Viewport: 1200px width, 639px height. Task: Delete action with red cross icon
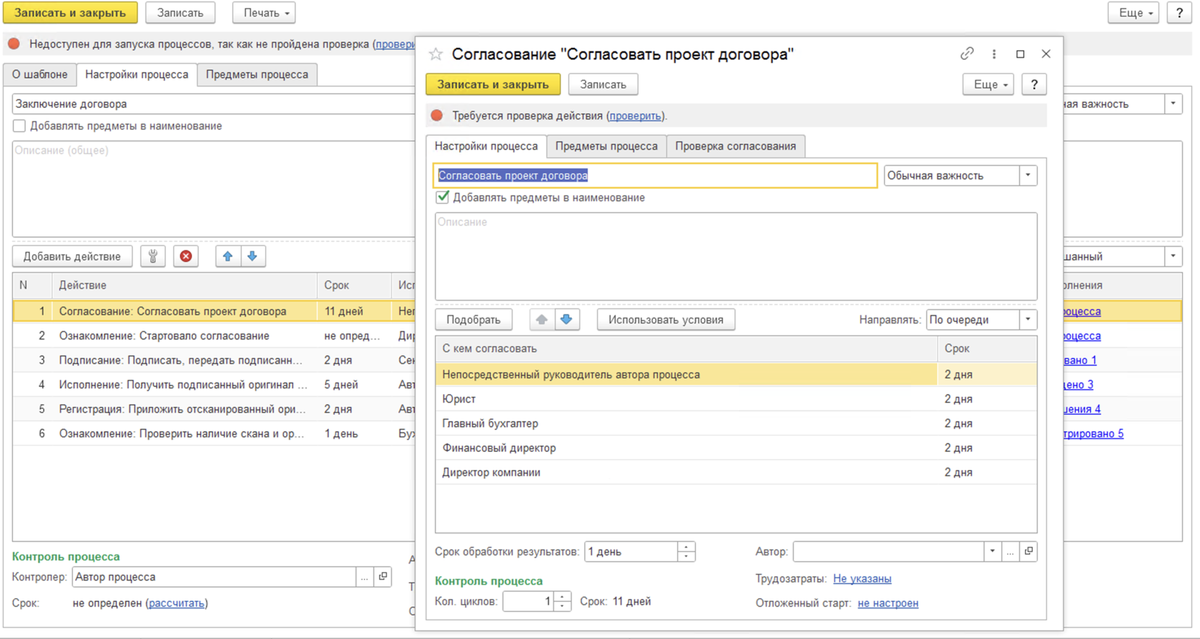pyautogui.click(x=186, y=256)
